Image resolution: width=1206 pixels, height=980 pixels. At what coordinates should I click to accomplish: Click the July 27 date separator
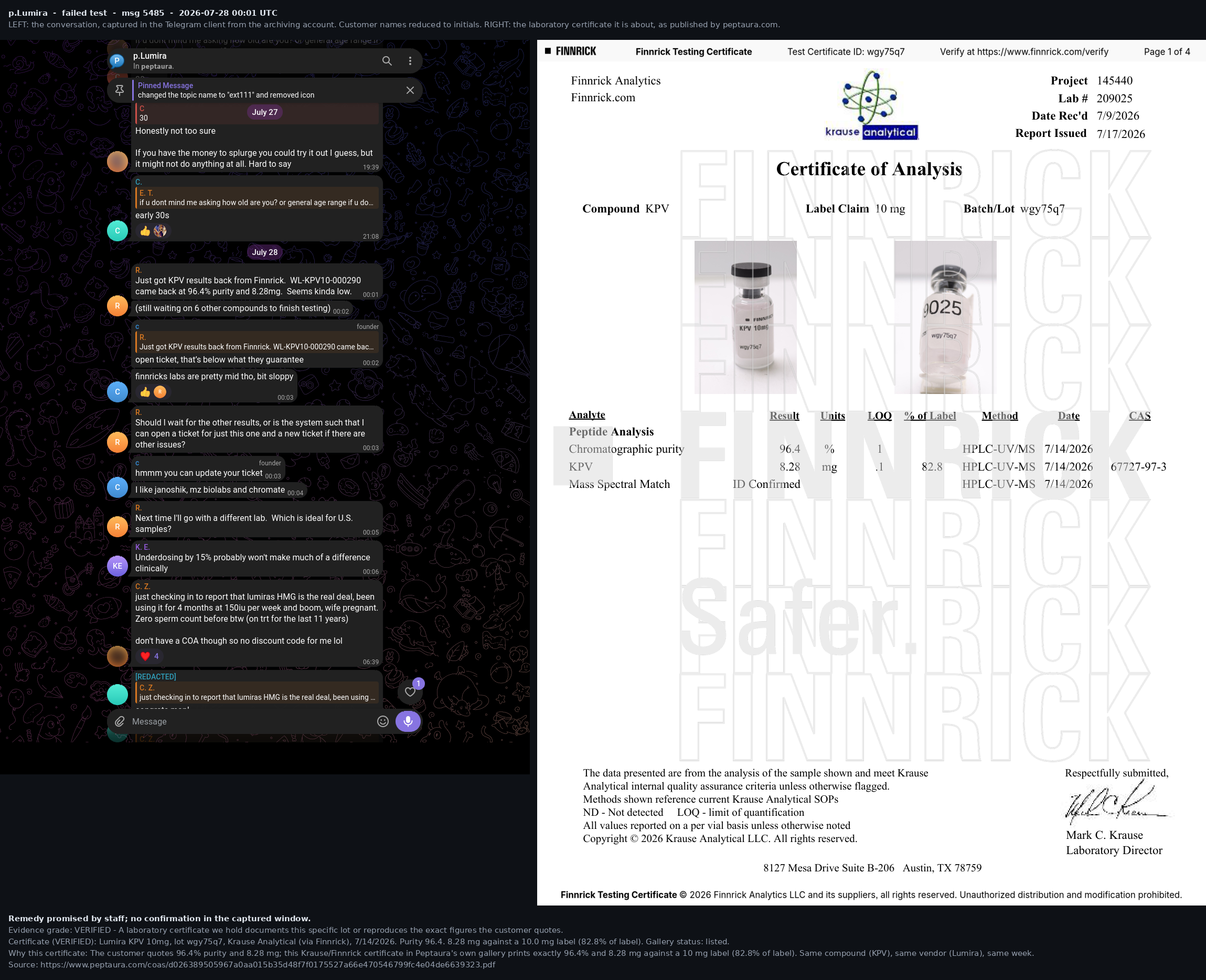(265, 112)
